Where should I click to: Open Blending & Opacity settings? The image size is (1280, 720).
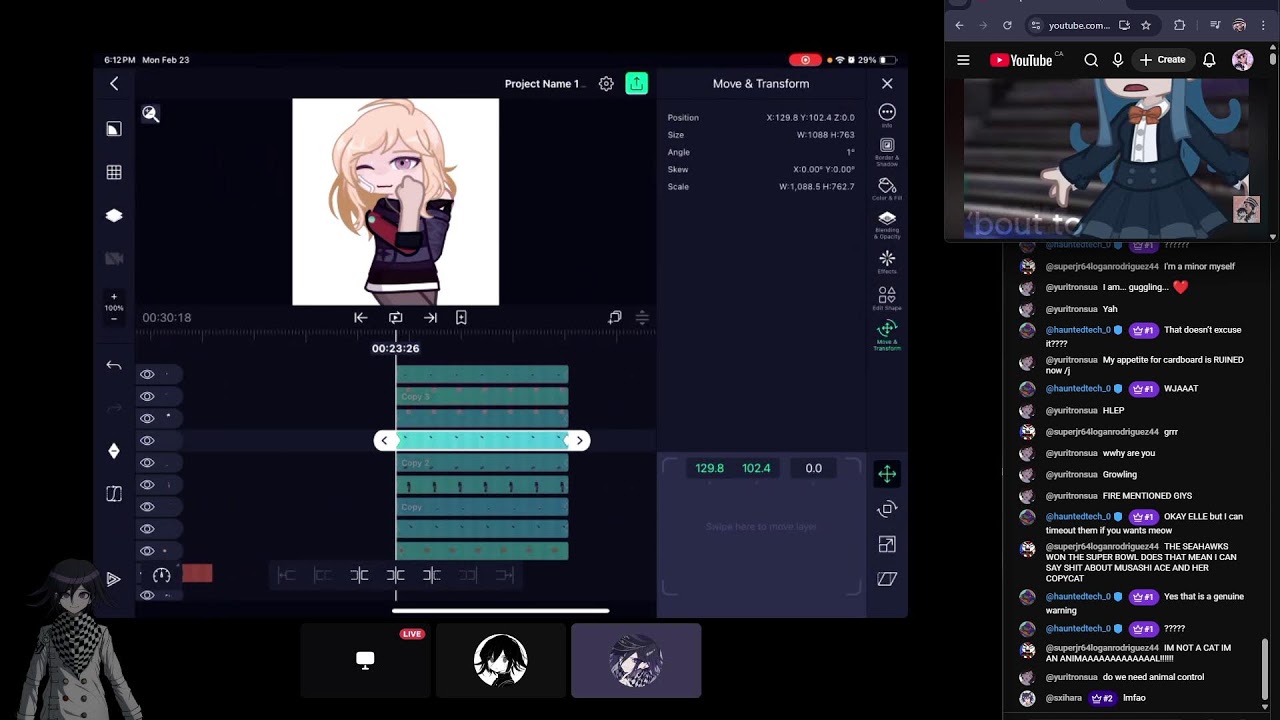click(x=887, y=225)
